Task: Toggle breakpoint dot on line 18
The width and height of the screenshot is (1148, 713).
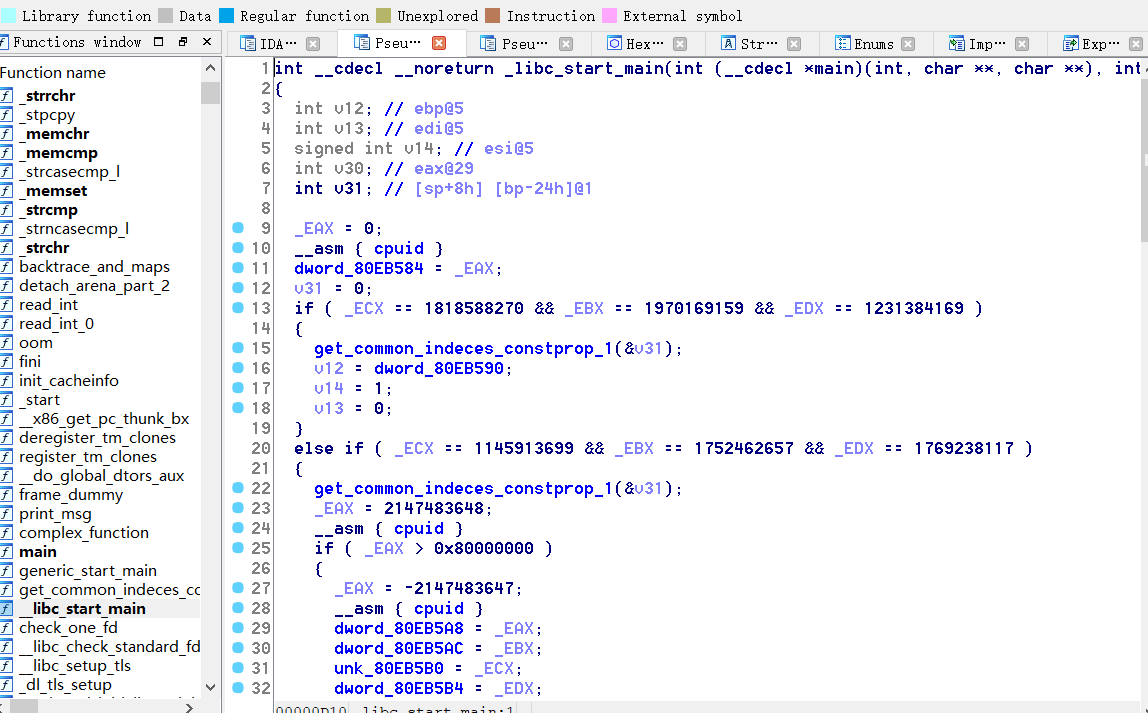Action: point(238,408)
